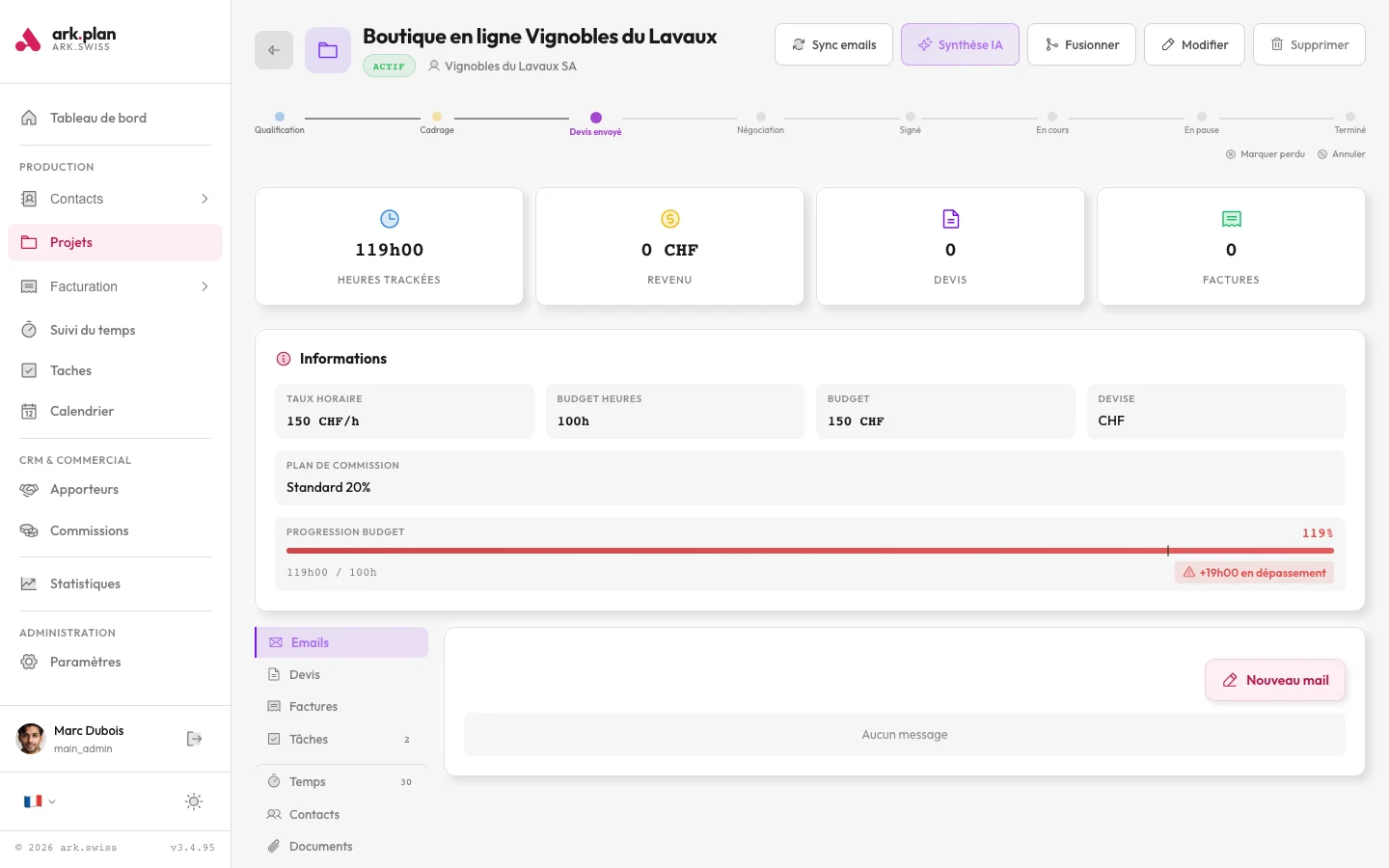Click the budget progression bar
The height and width of the screenshot is (868, 1389).
[x=809, y=551]
